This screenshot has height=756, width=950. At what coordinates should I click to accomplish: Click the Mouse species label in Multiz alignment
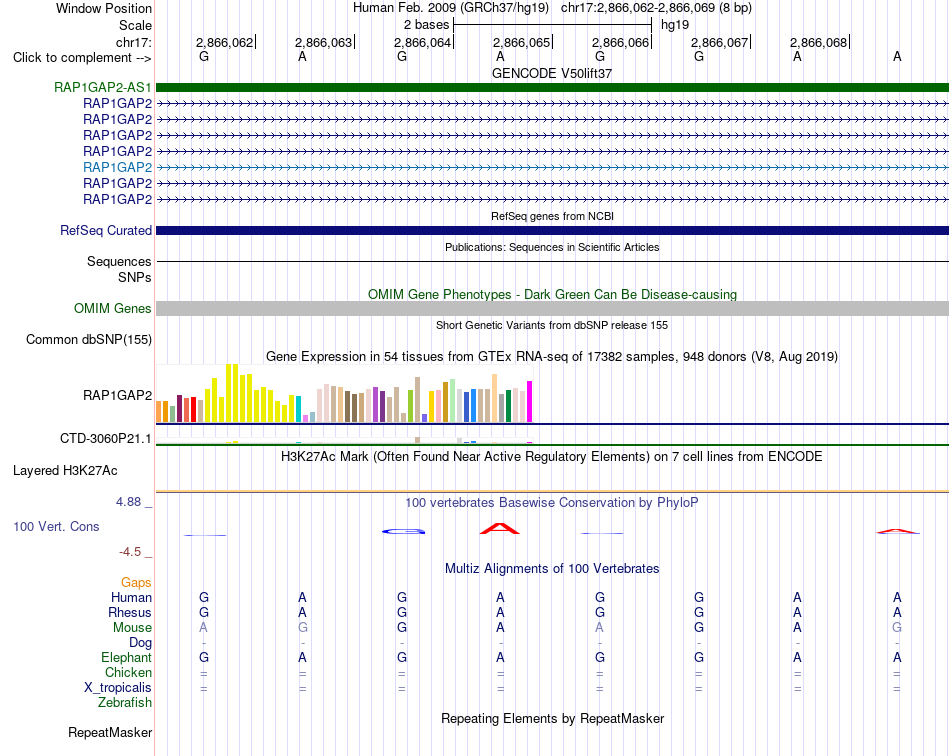click(132, 628)
